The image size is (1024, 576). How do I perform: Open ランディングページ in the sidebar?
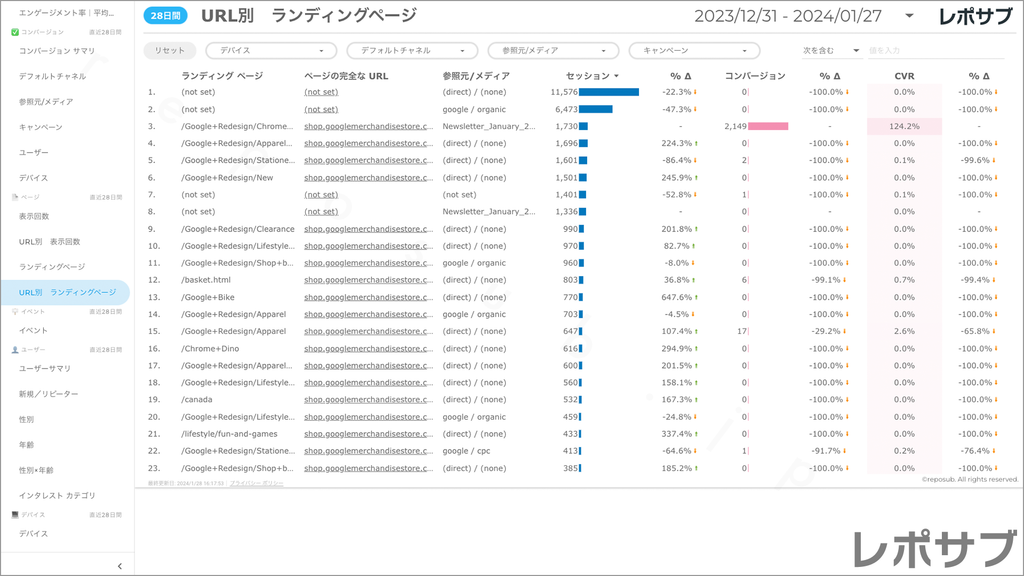click(52, 267)
